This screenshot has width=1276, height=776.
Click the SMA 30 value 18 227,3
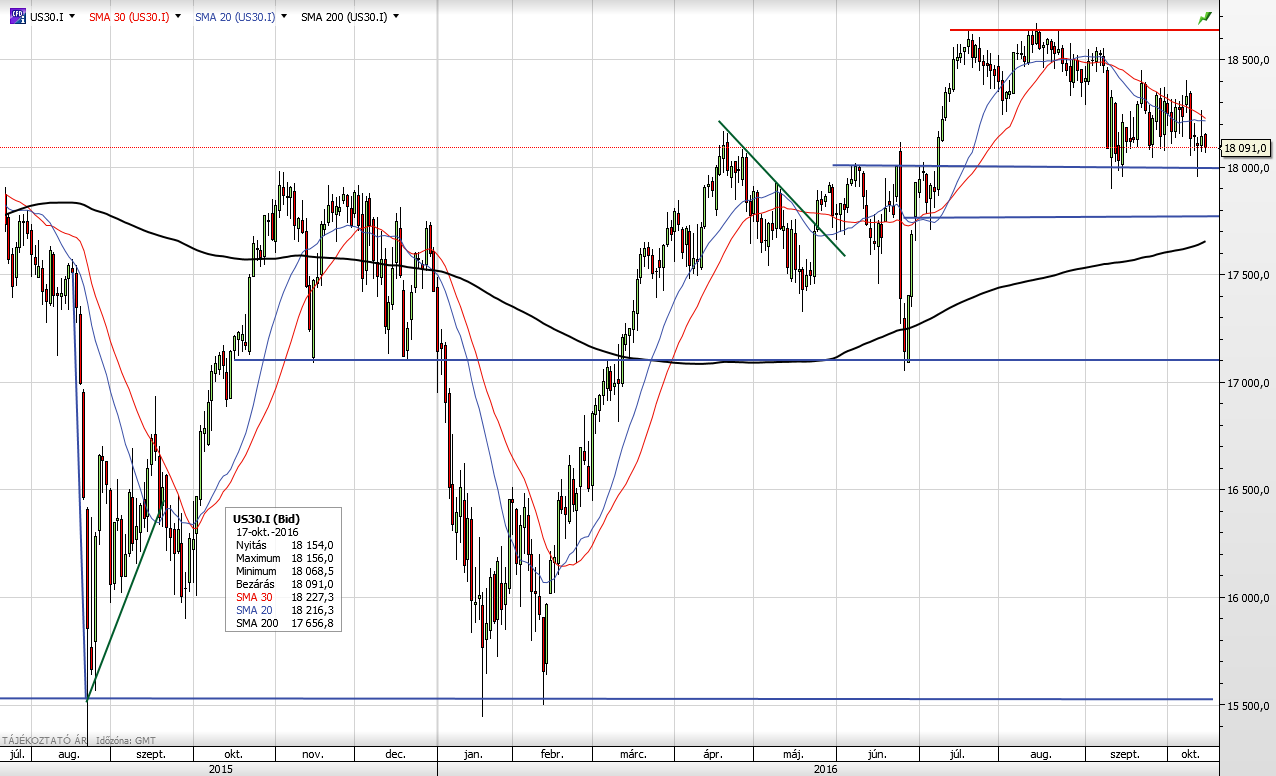click(312, 597)
